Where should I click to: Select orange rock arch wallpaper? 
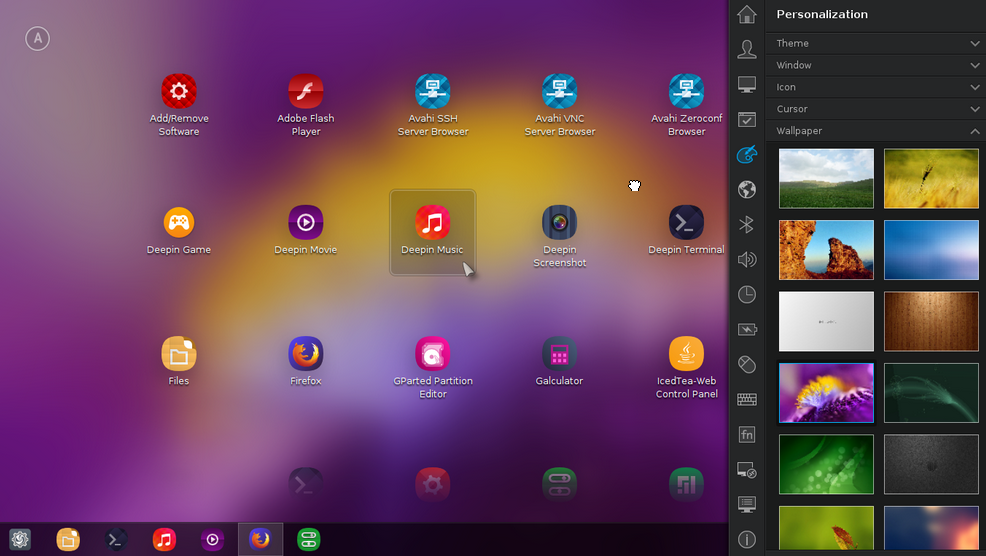[826, 250]
